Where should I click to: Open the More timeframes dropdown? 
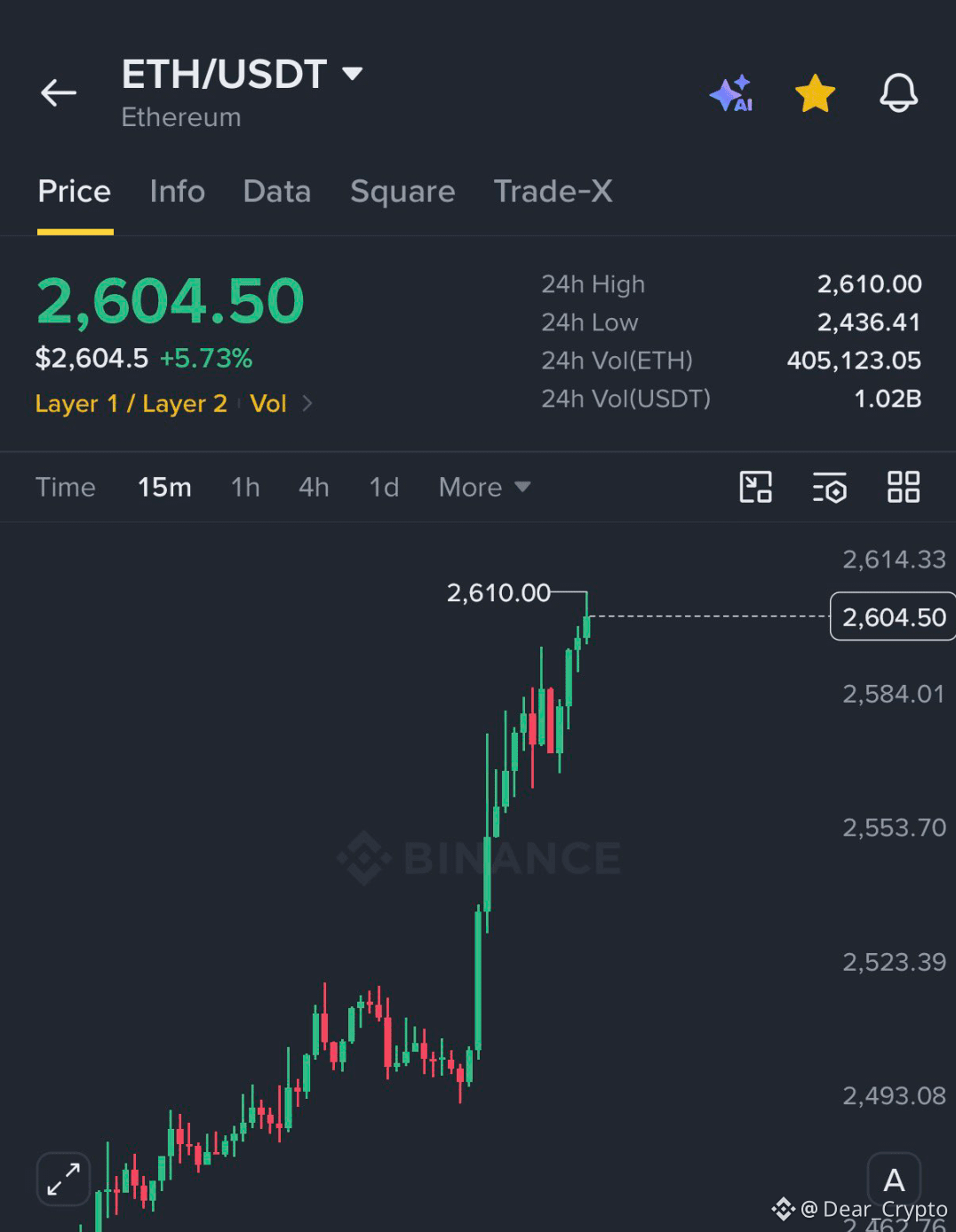tap(484, 487)
